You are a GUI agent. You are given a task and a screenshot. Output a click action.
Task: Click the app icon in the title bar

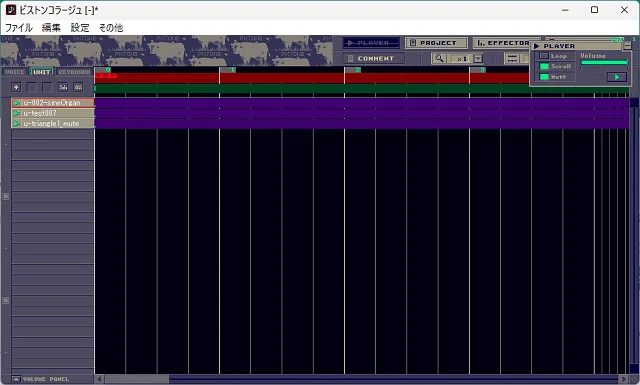(11, 10)
